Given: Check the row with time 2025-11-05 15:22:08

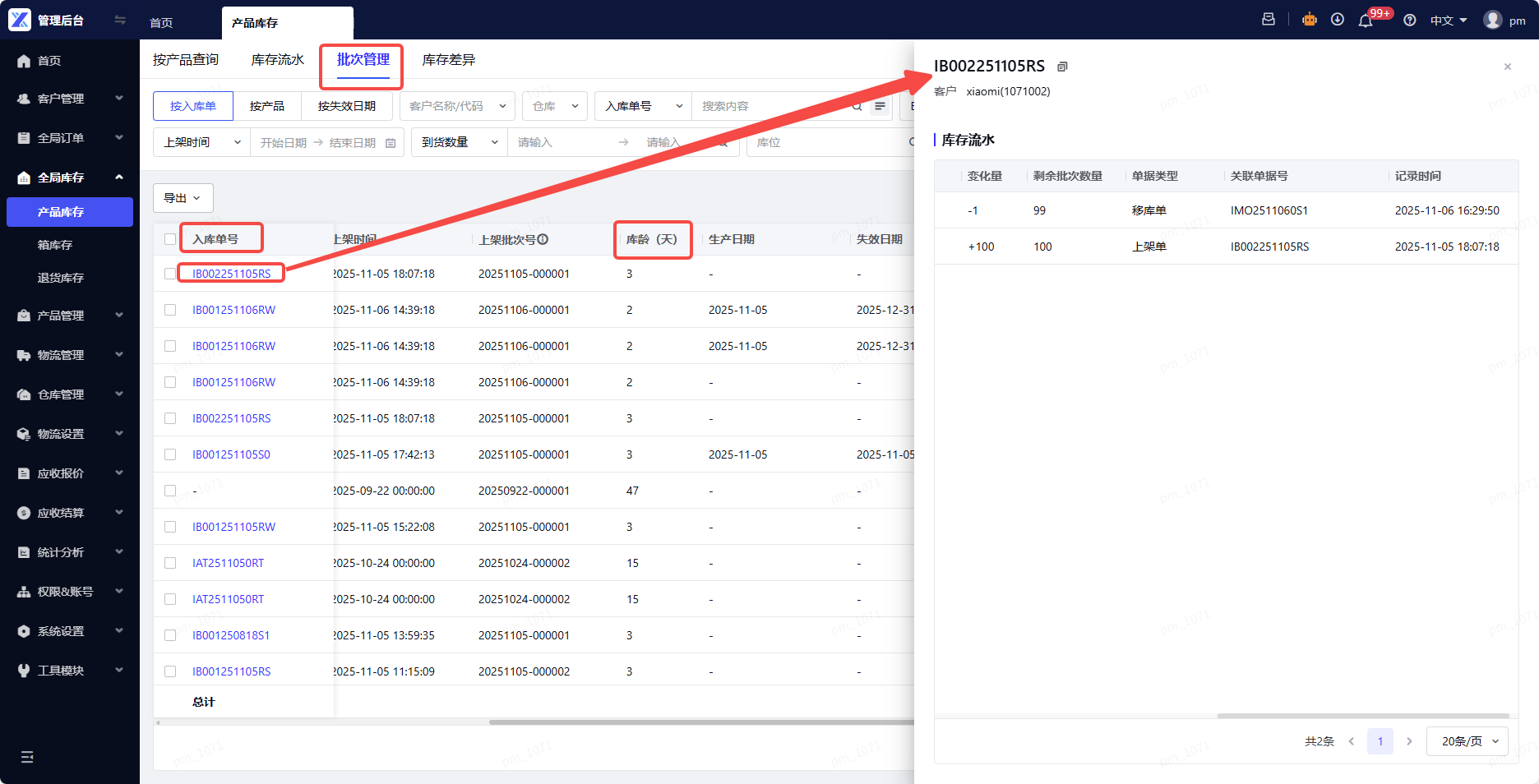Looking at the screenshot, I should click(x=170, y=527).
